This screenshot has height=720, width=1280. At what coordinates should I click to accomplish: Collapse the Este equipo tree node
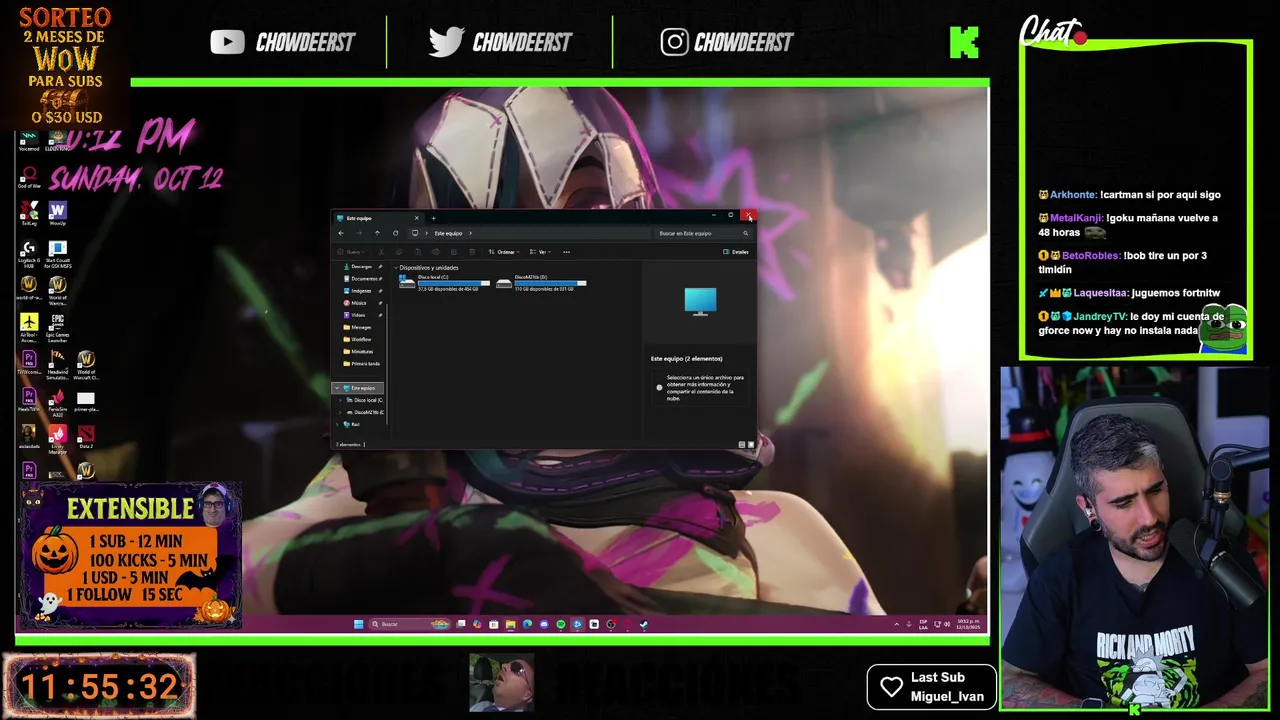(x=337, y=388)
